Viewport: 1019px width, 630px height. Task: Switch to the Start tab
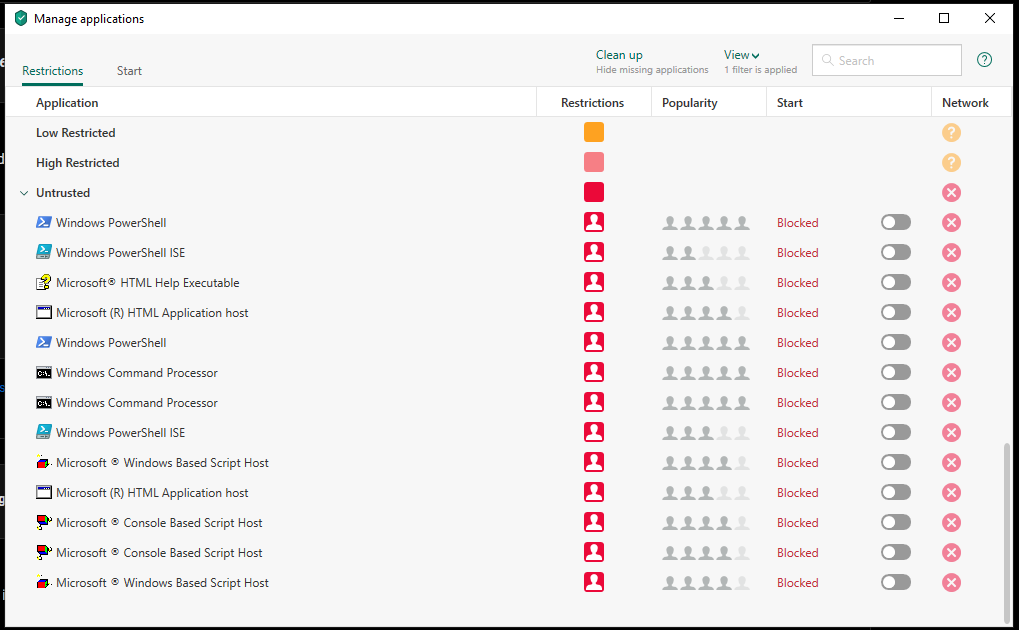coord(129,71)
